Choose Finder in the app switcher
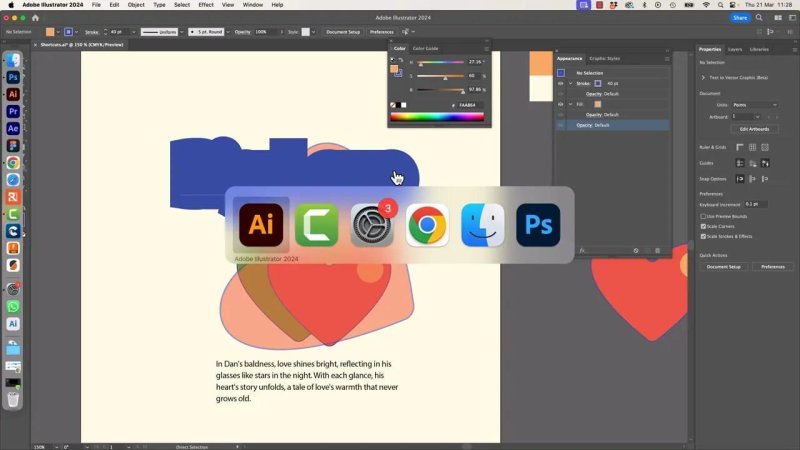 coord(483,225)
